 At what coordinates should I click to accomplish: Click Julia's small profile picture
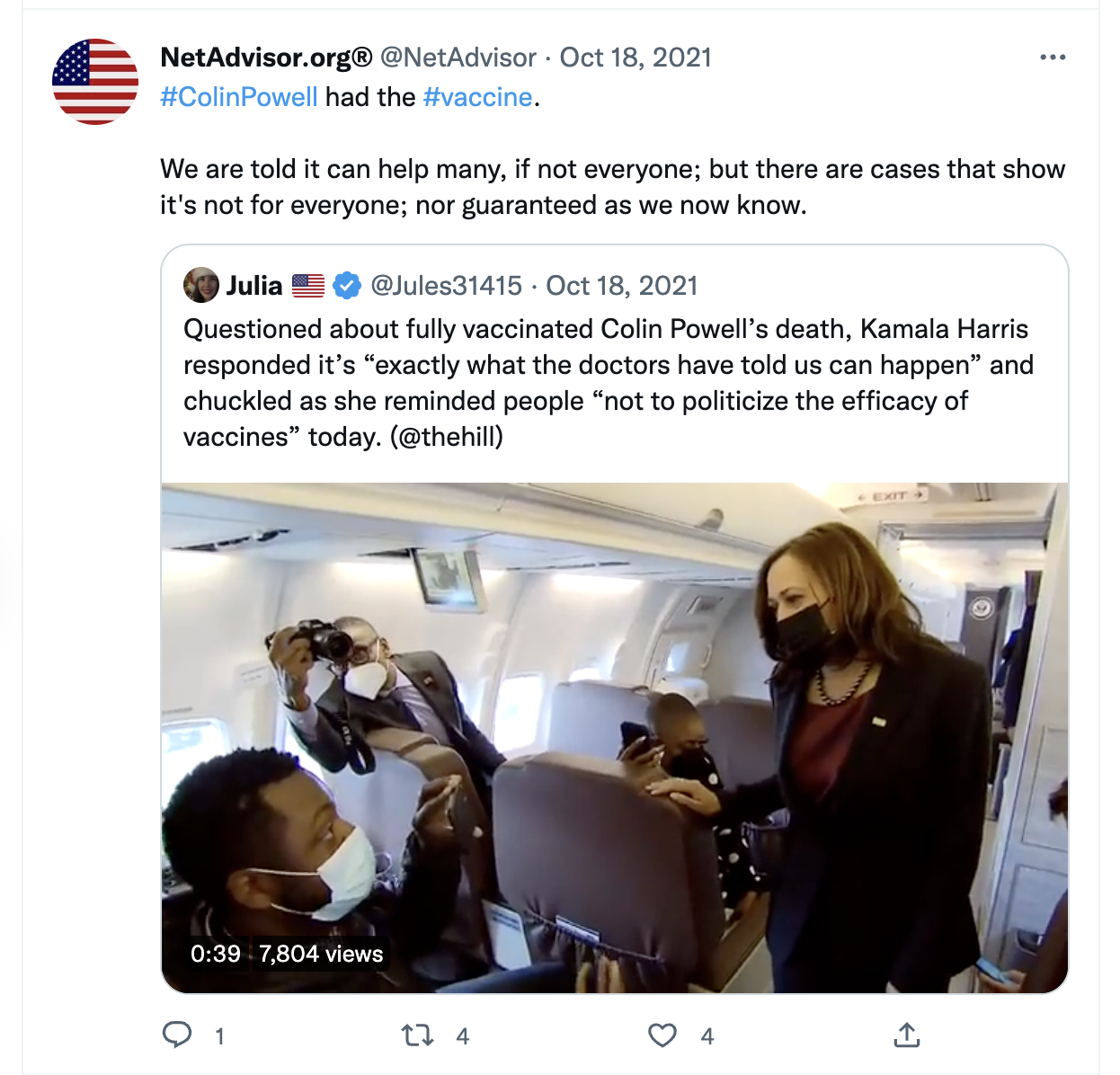pos(200,286)
